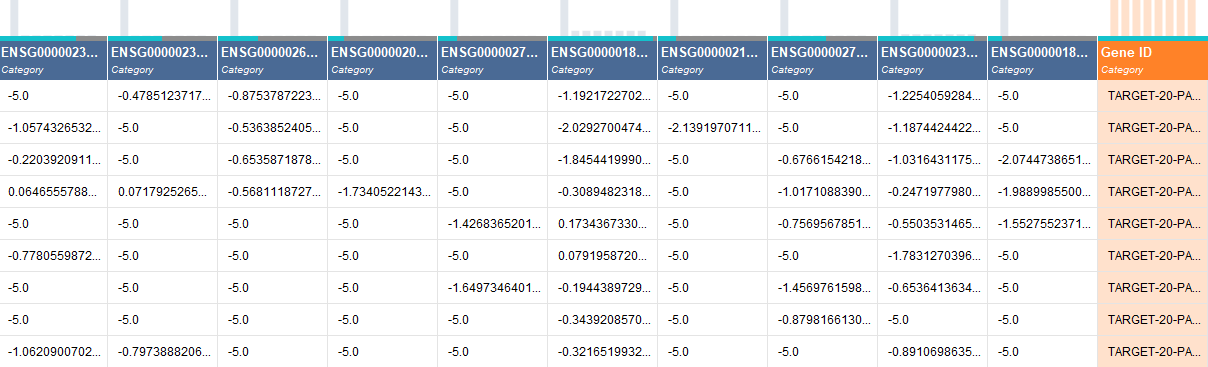This screenshot has width=1208, height=367.
Task: Click cell -0.3216519932...
Action: click(x=603, y=352)
